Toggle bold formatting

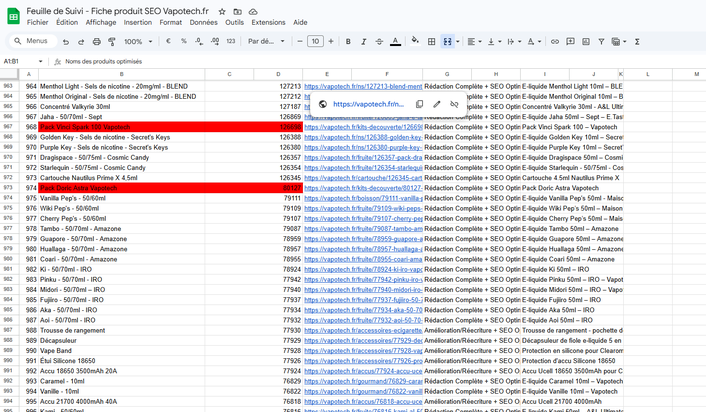[348, 42]
